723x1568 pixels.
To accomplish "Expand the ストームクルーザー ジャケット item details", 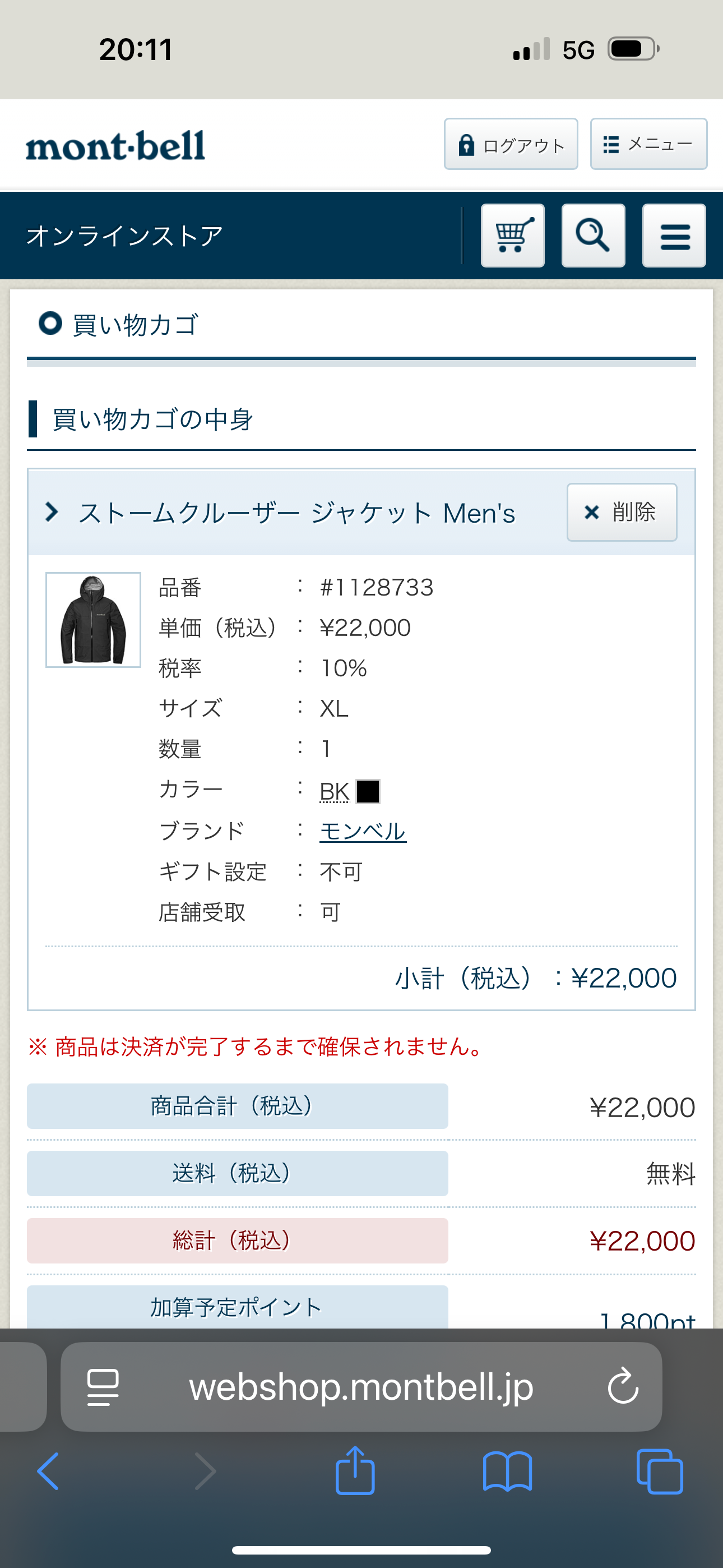I will click(298, 513).
